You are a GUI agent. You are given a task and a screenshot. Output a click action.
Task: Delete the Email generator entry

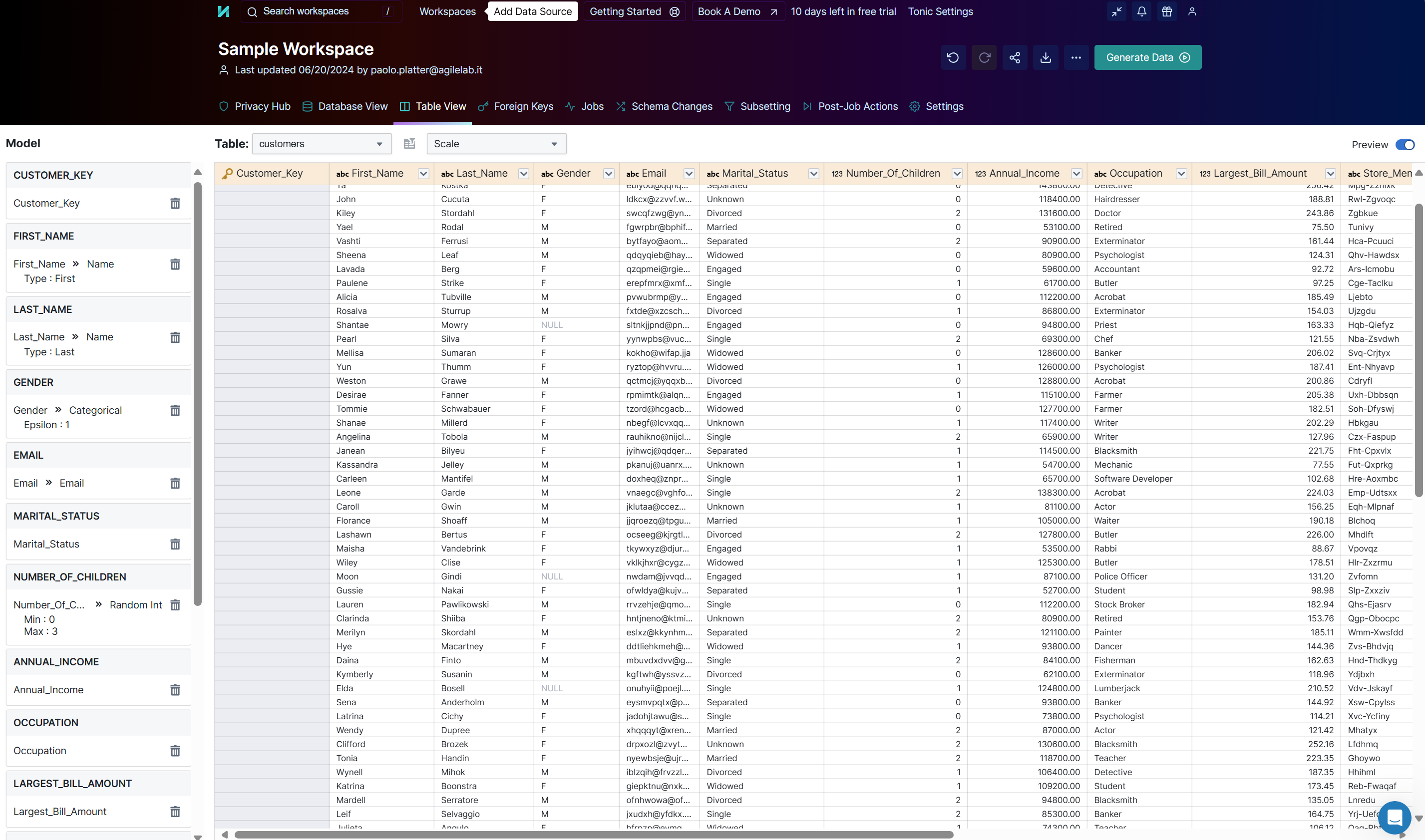pyautogui.click(x=176, y=484)
